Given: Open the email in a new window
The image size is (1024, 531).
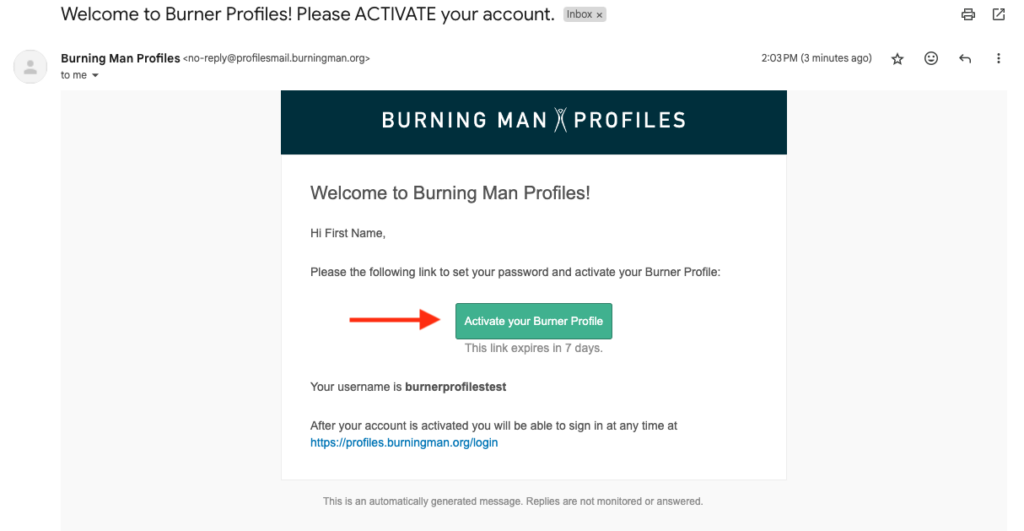Looking at the screenshot, I should (x=999, y=14).
